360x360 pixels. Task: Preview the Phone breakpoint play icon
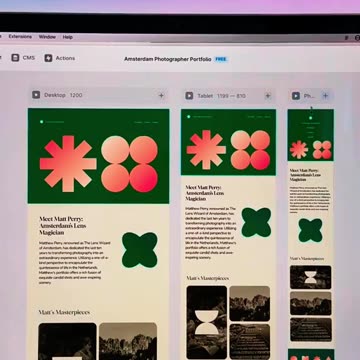(x=296, y=96)
